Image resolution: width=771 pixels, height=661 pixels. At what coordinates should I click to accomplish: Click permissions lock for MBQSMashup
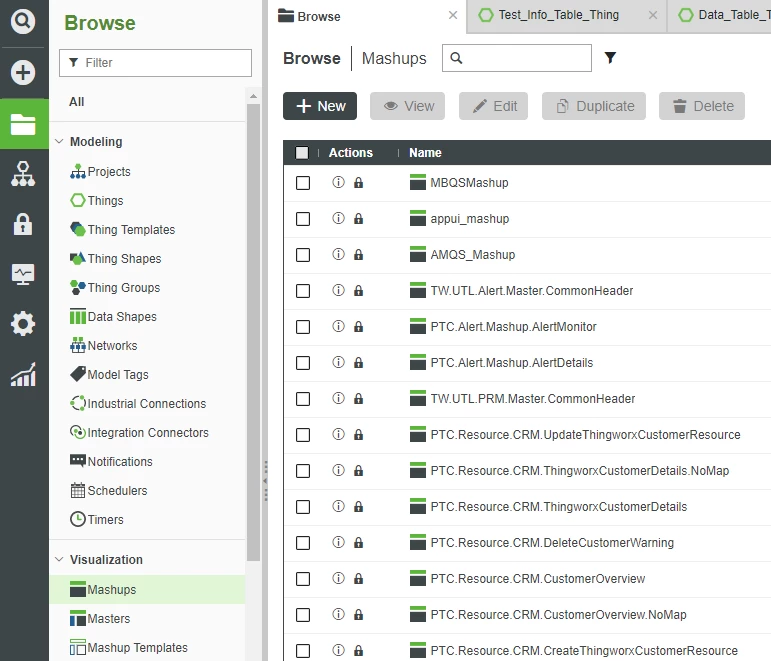358,183
